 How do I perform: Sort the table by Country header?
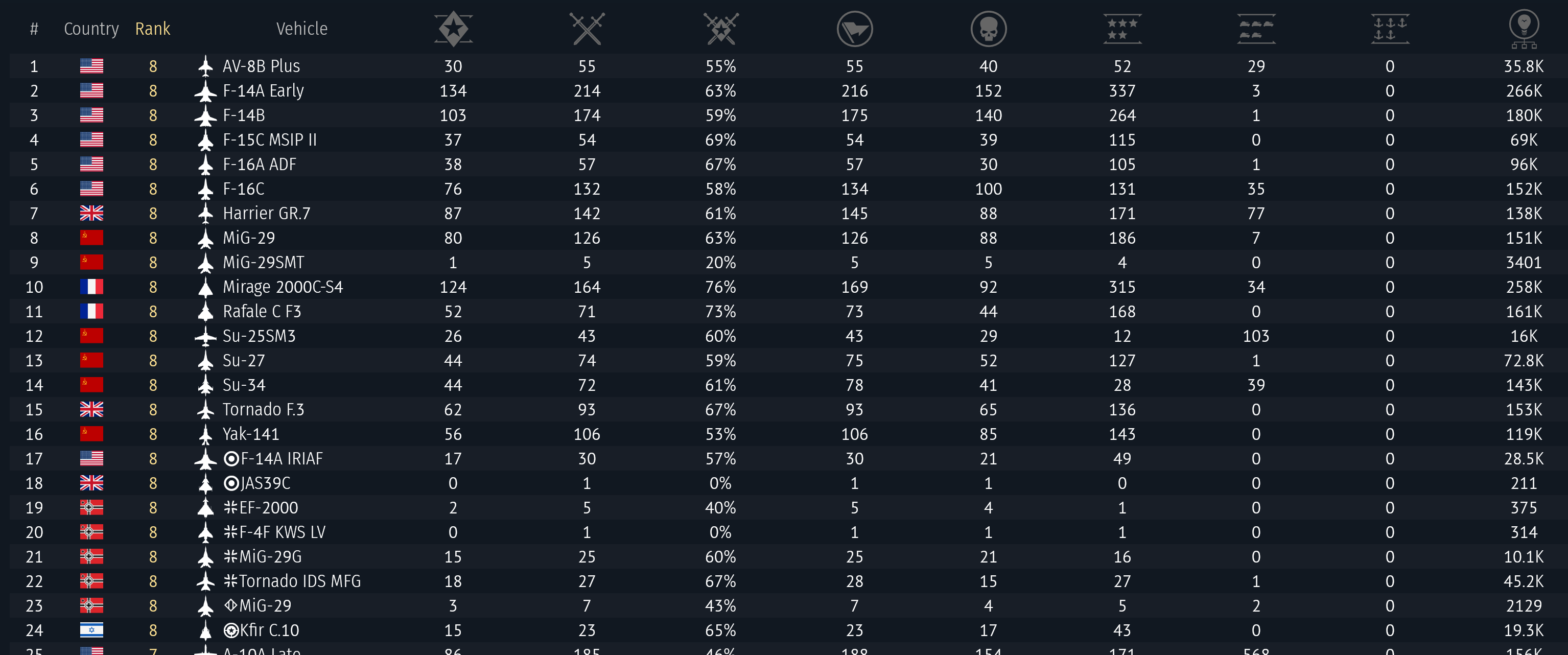tap(91, 29)
